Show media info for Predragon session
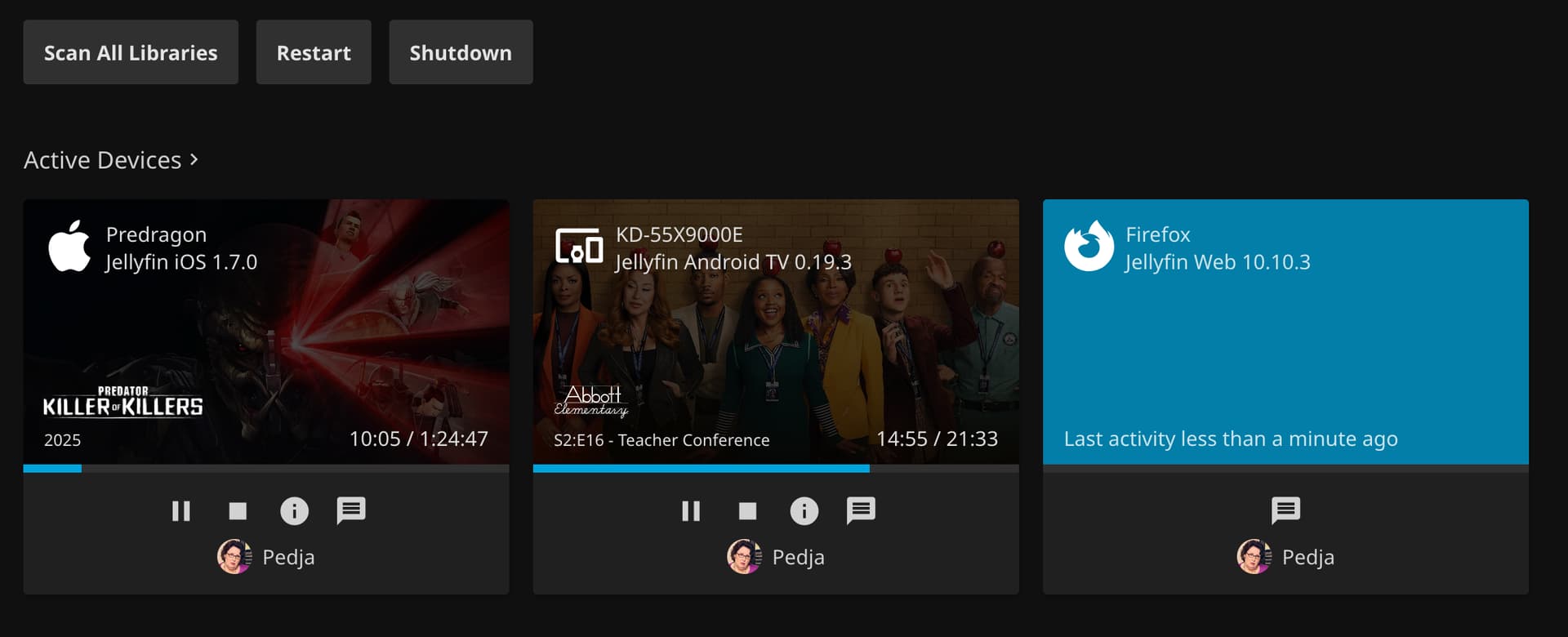Image resolution: width=1568 pixels, height=637 pixels. tap(294, 511)
